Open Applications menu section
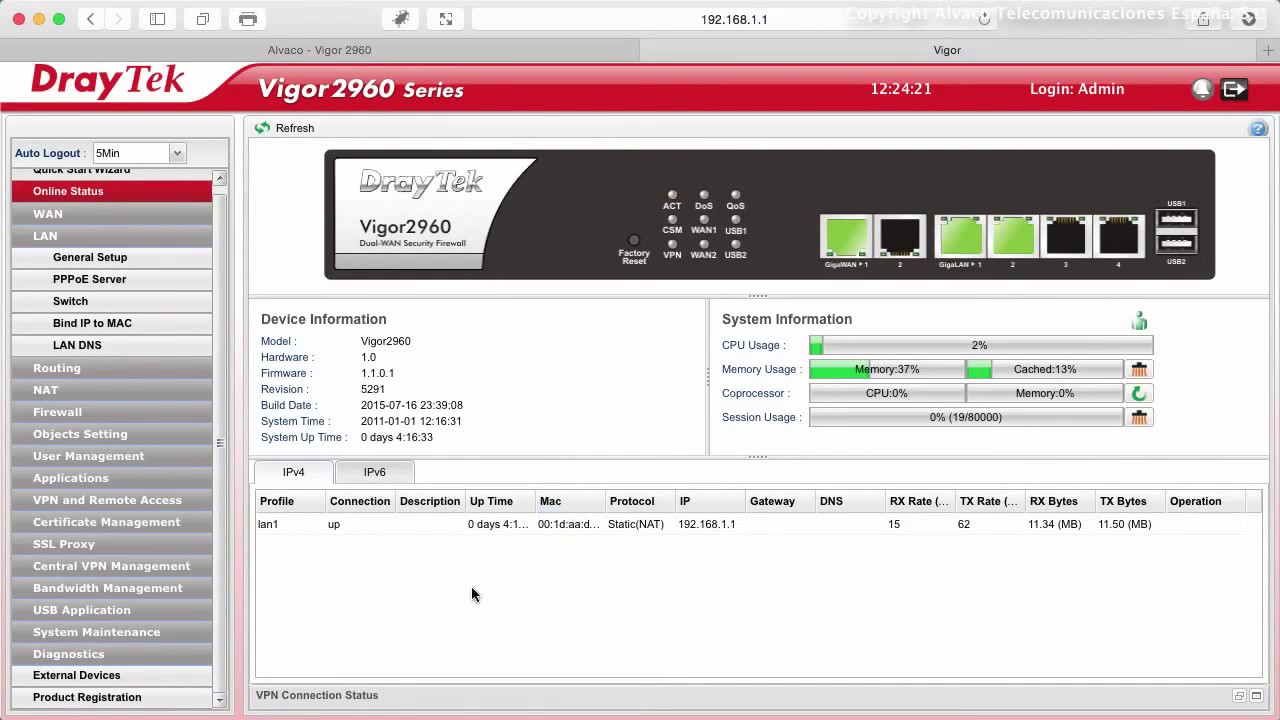 112,478
